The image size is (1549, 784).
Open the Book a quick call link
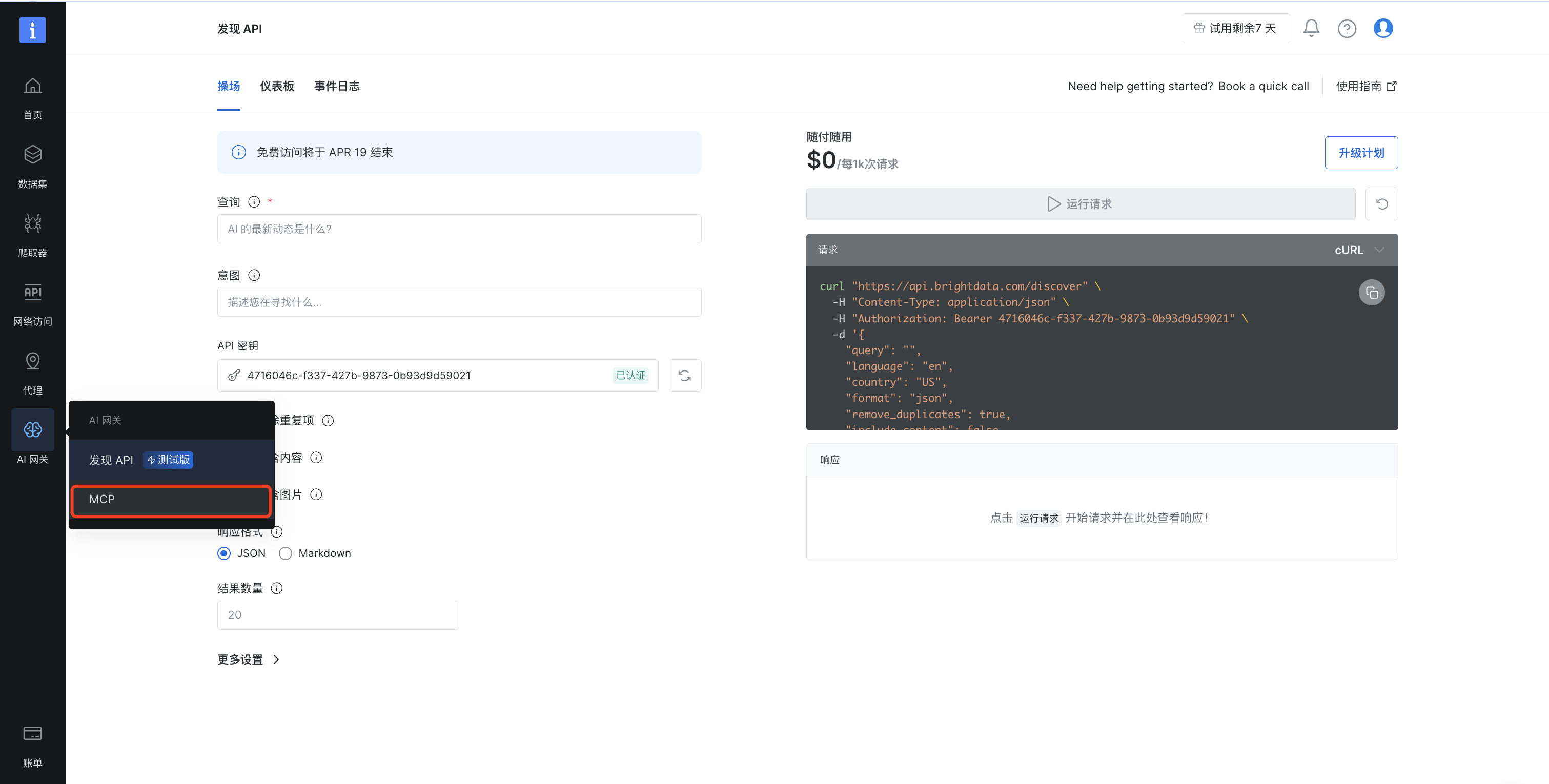1263,86
